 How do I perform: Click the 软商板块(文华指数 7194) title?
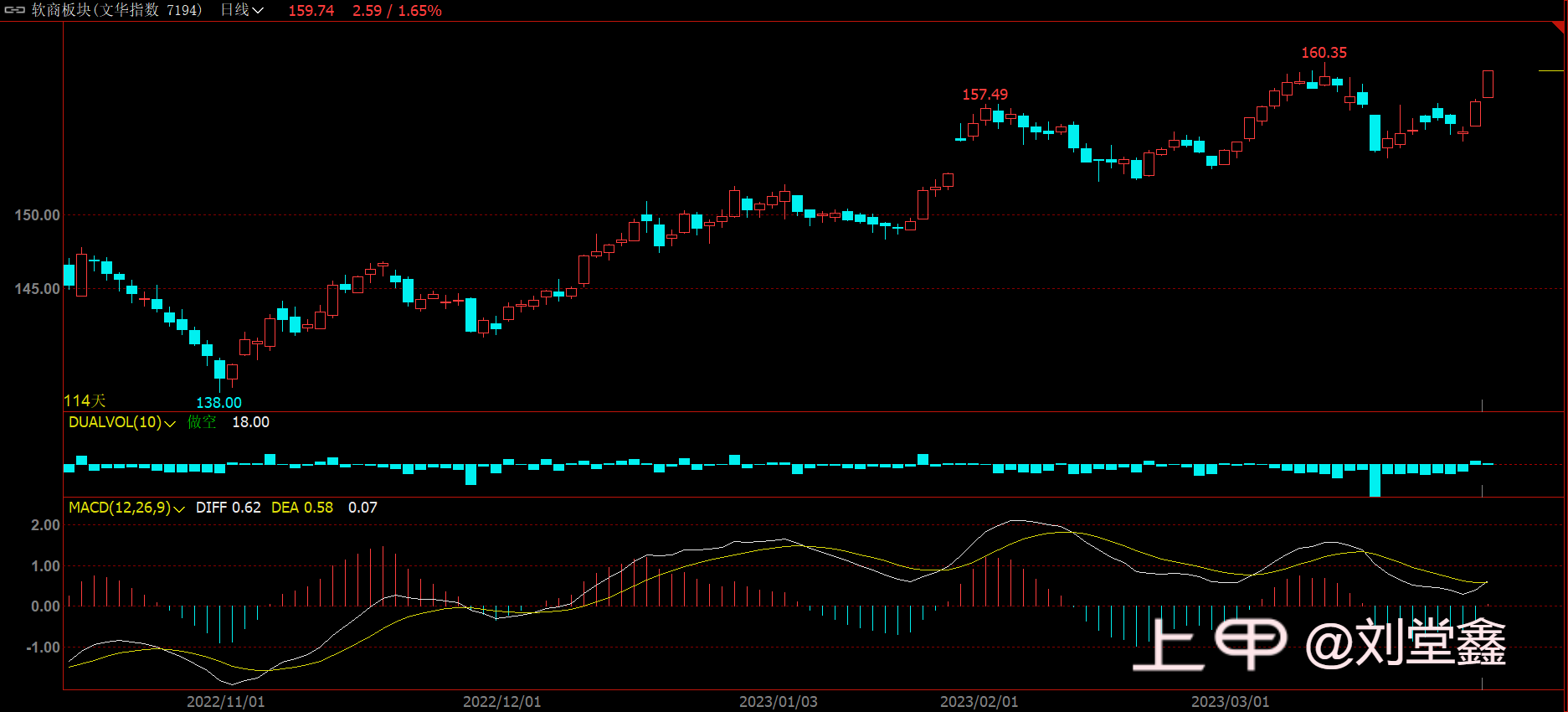coord(116,10)
